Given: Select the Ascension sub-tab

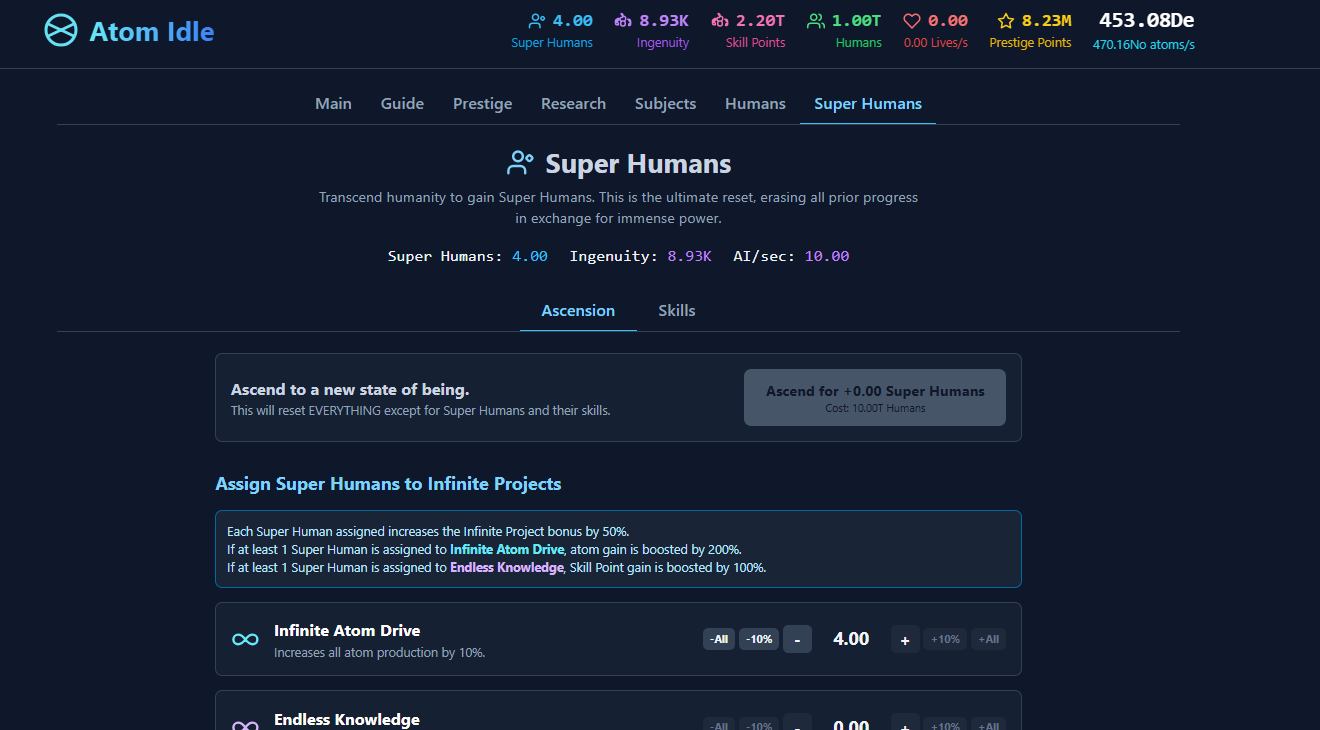Looking at the screenshot, I should (x=578, y=311).
